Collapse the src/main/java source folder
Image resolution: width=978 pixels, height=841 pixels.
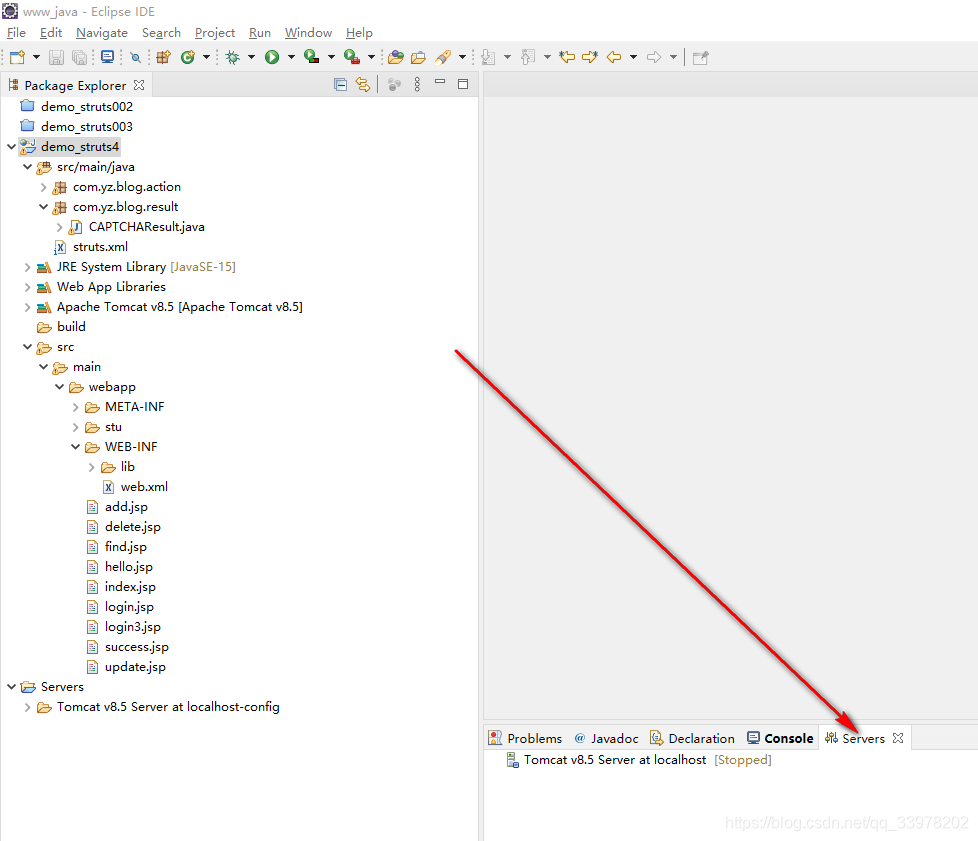click(x=27, y=167)
